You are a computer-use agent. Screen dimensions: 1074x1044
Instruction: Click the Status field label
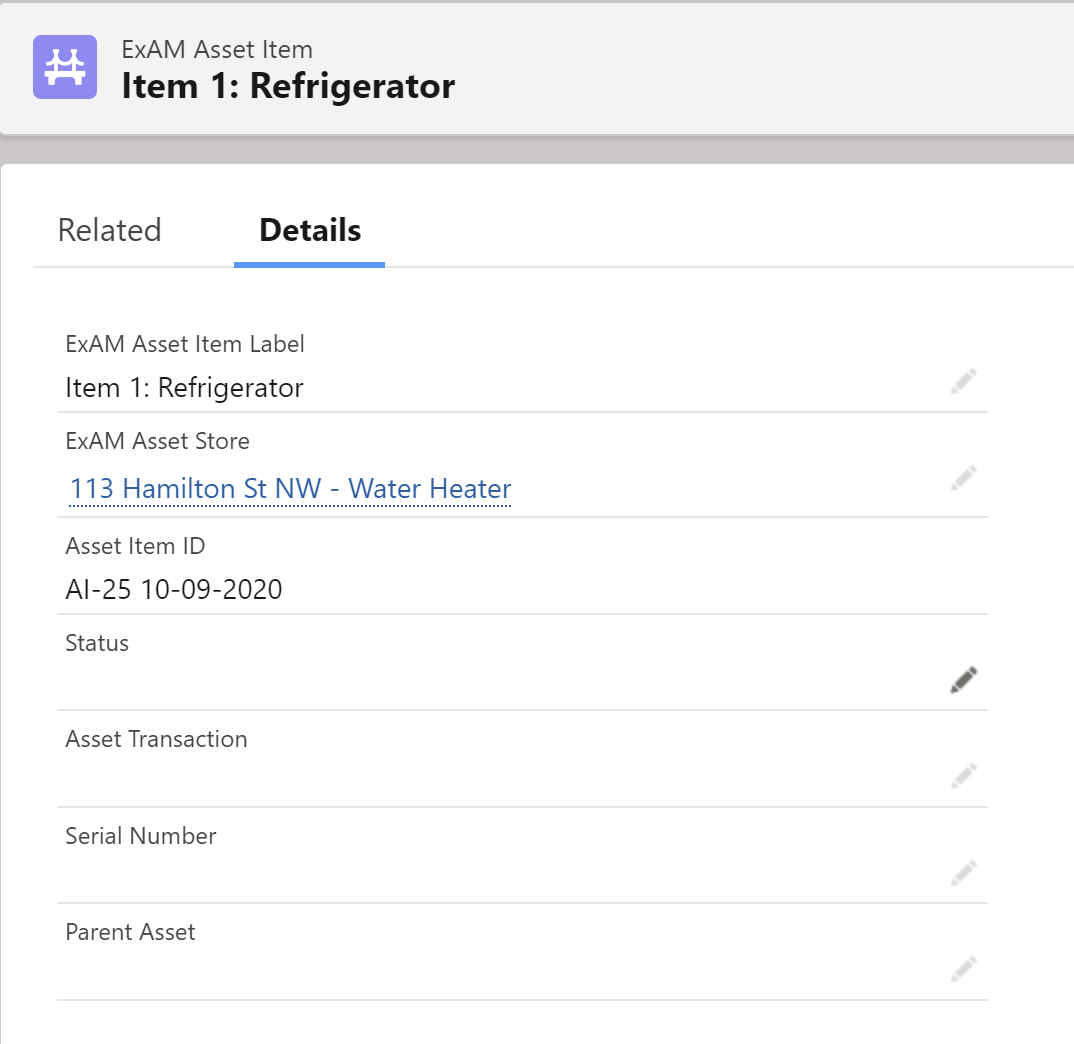click(x=97, y=643)
